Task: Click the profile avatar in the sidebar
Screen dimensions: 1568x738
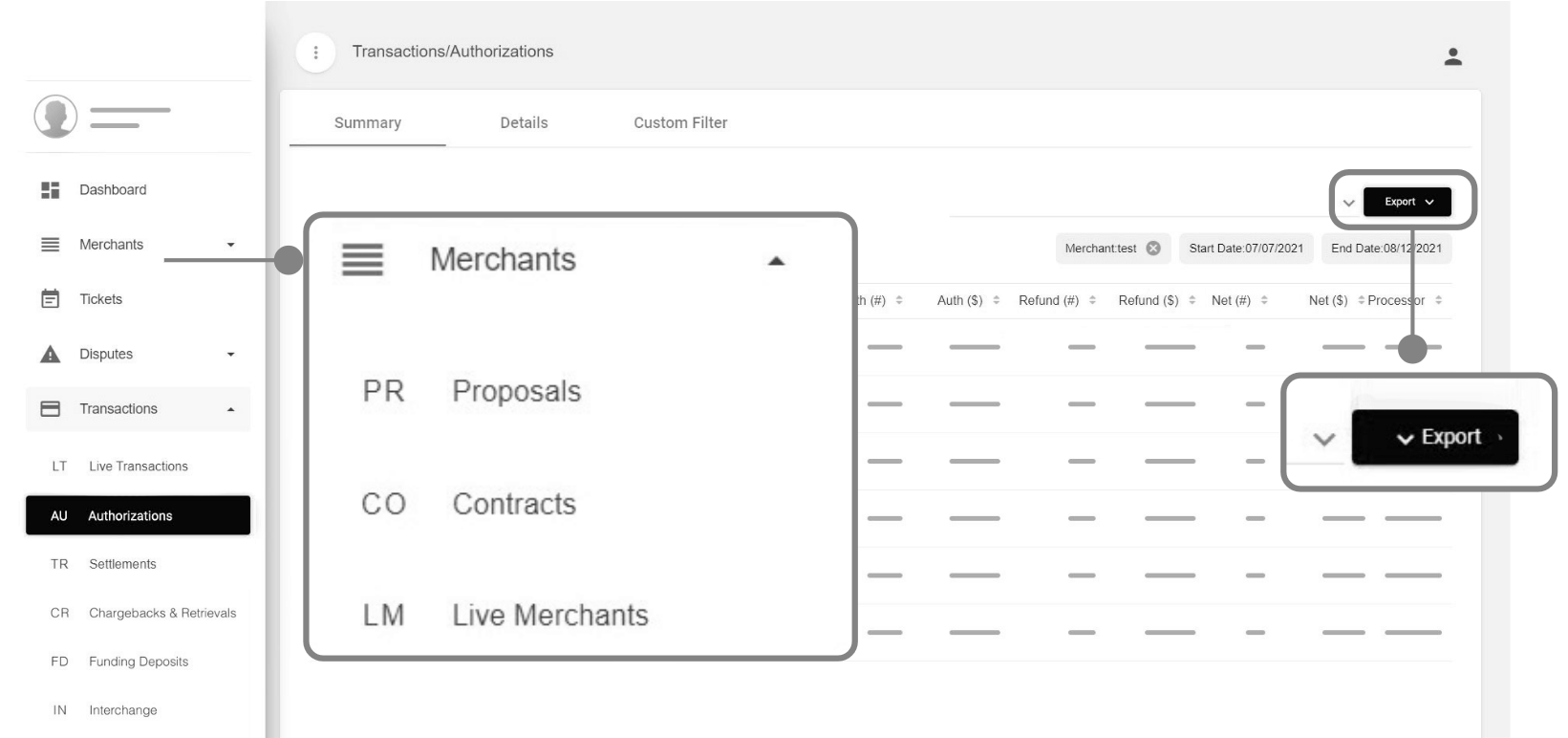Action: (x=55, y=117)
